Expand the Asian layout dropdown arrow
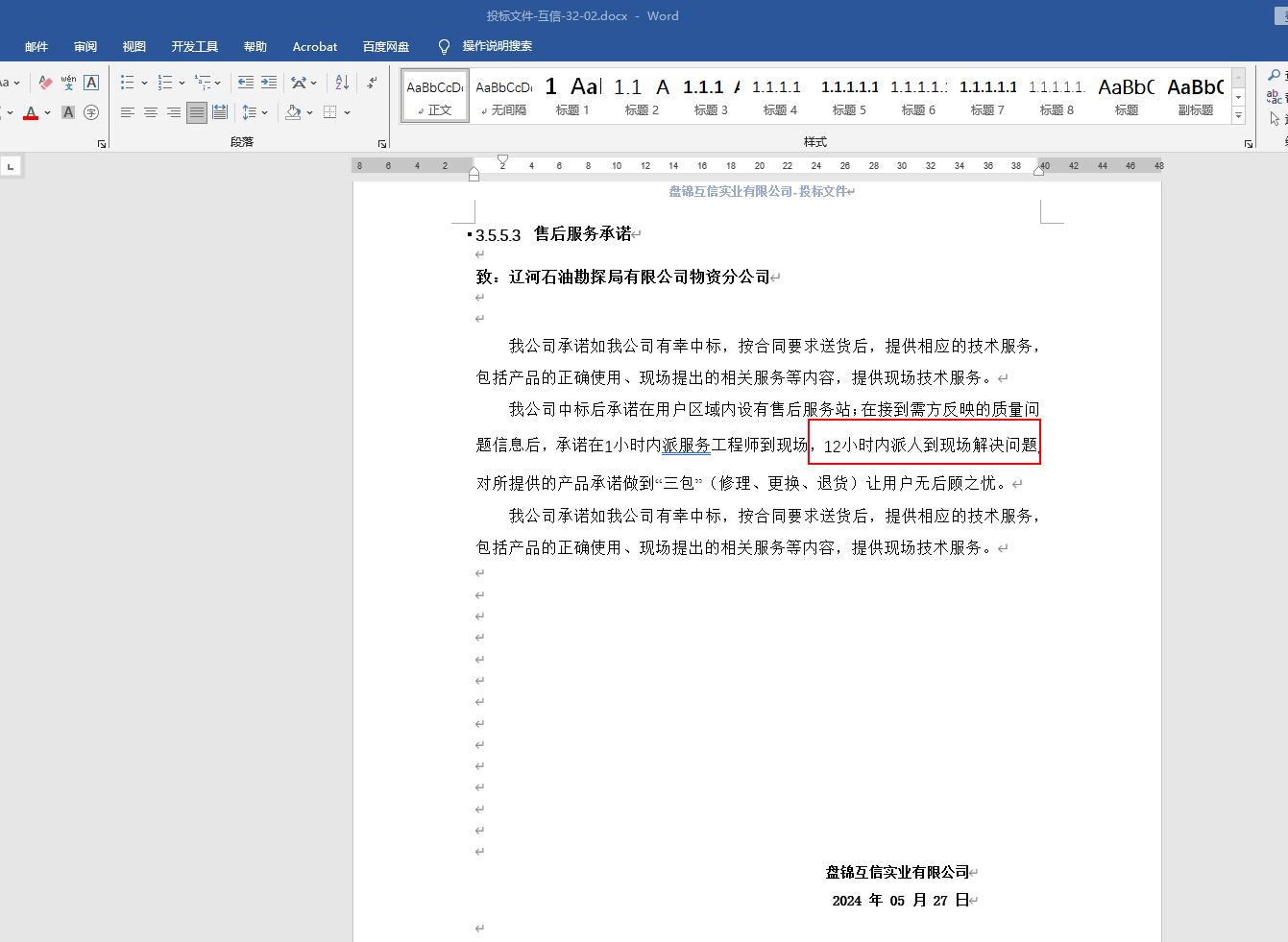 314,83
